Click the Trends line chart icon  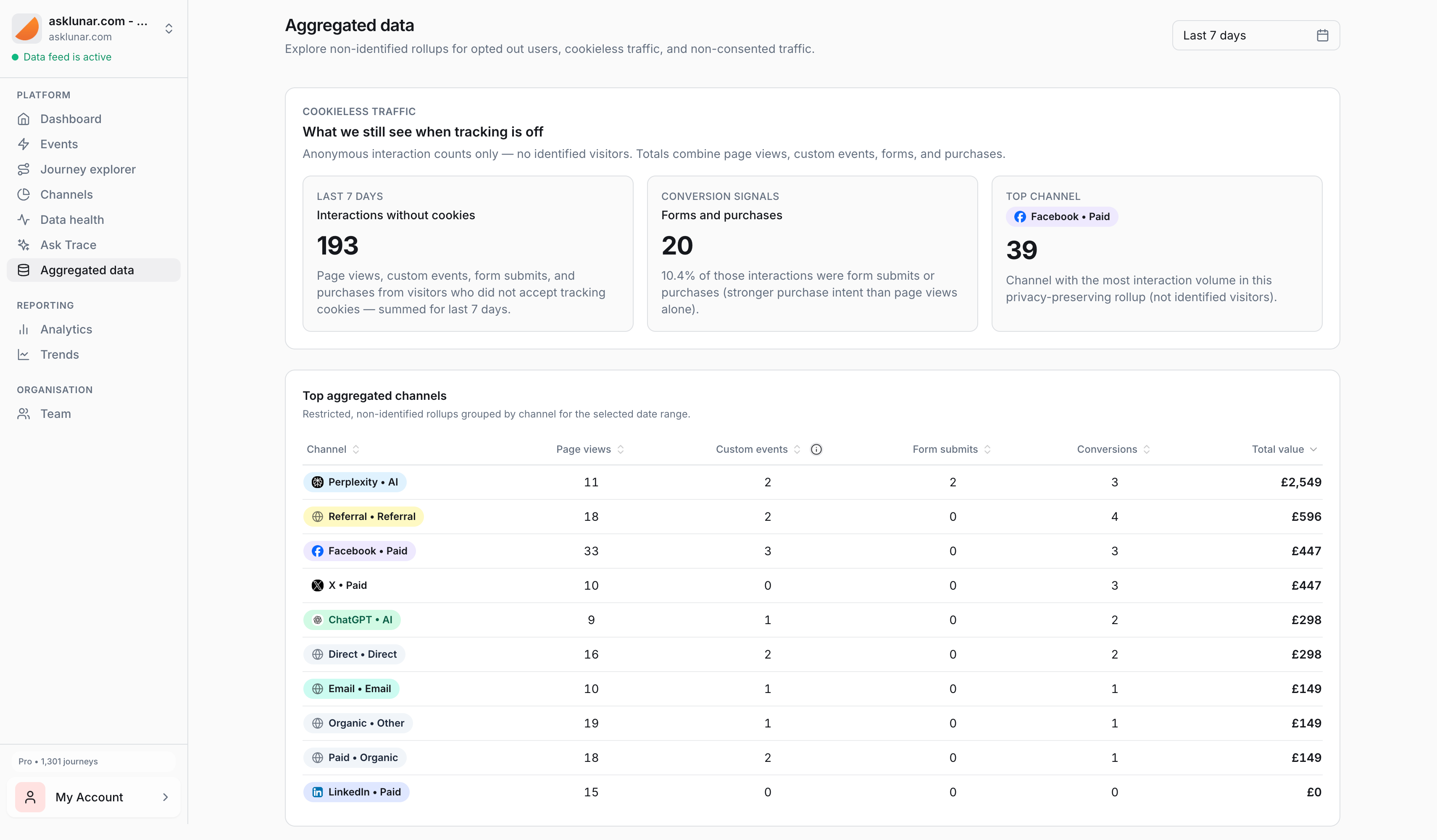pos(24,354)
